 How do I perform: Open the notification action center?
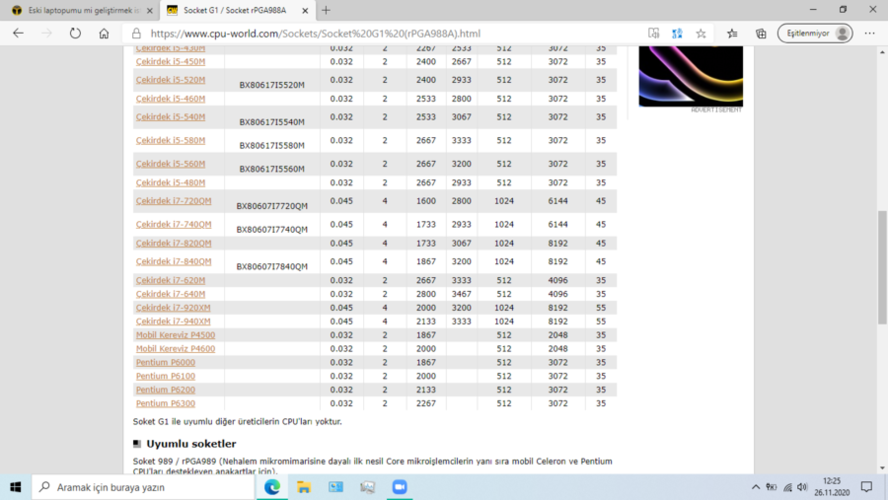point(866,487)
